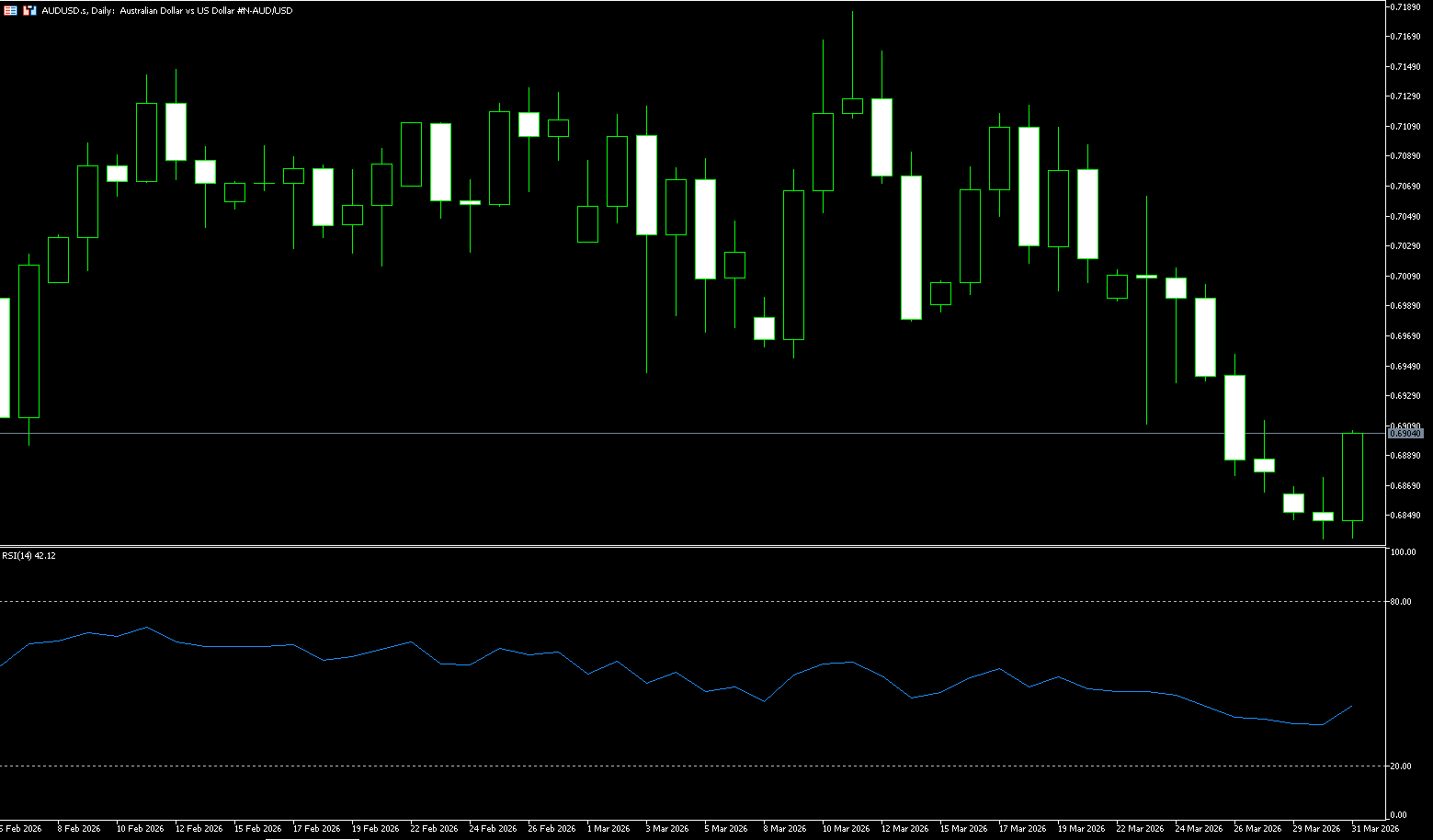This screenshot has height=840, width=1433.
Task: Click the 26 Mar 2026 date label
Action: coord(1257,828)
